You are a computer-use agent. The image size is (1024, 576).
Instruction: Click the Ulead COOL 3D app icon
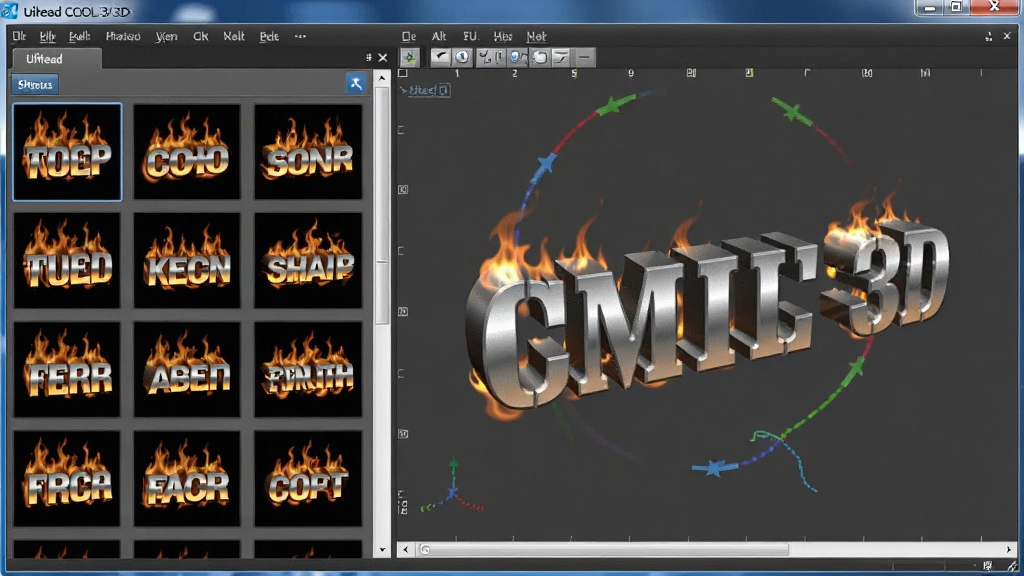point(9,11)
